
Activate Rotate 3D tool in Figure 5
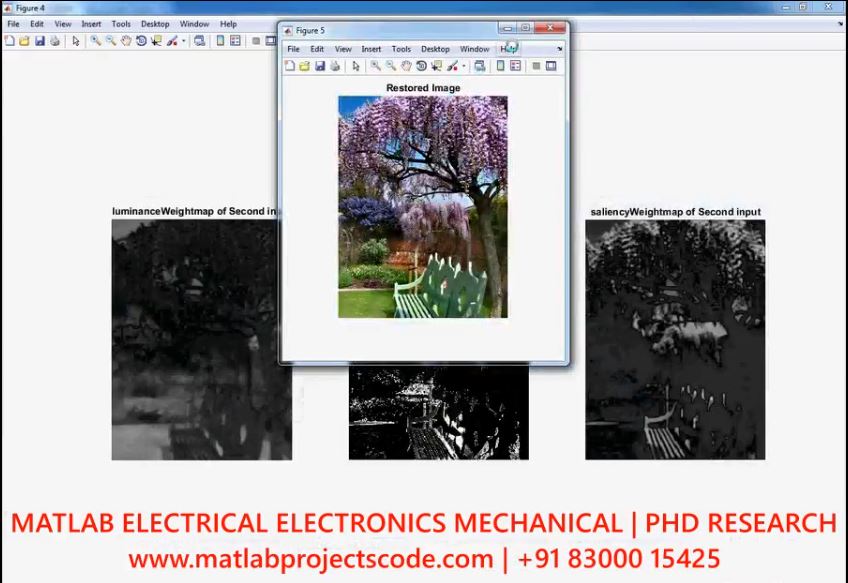421,66
